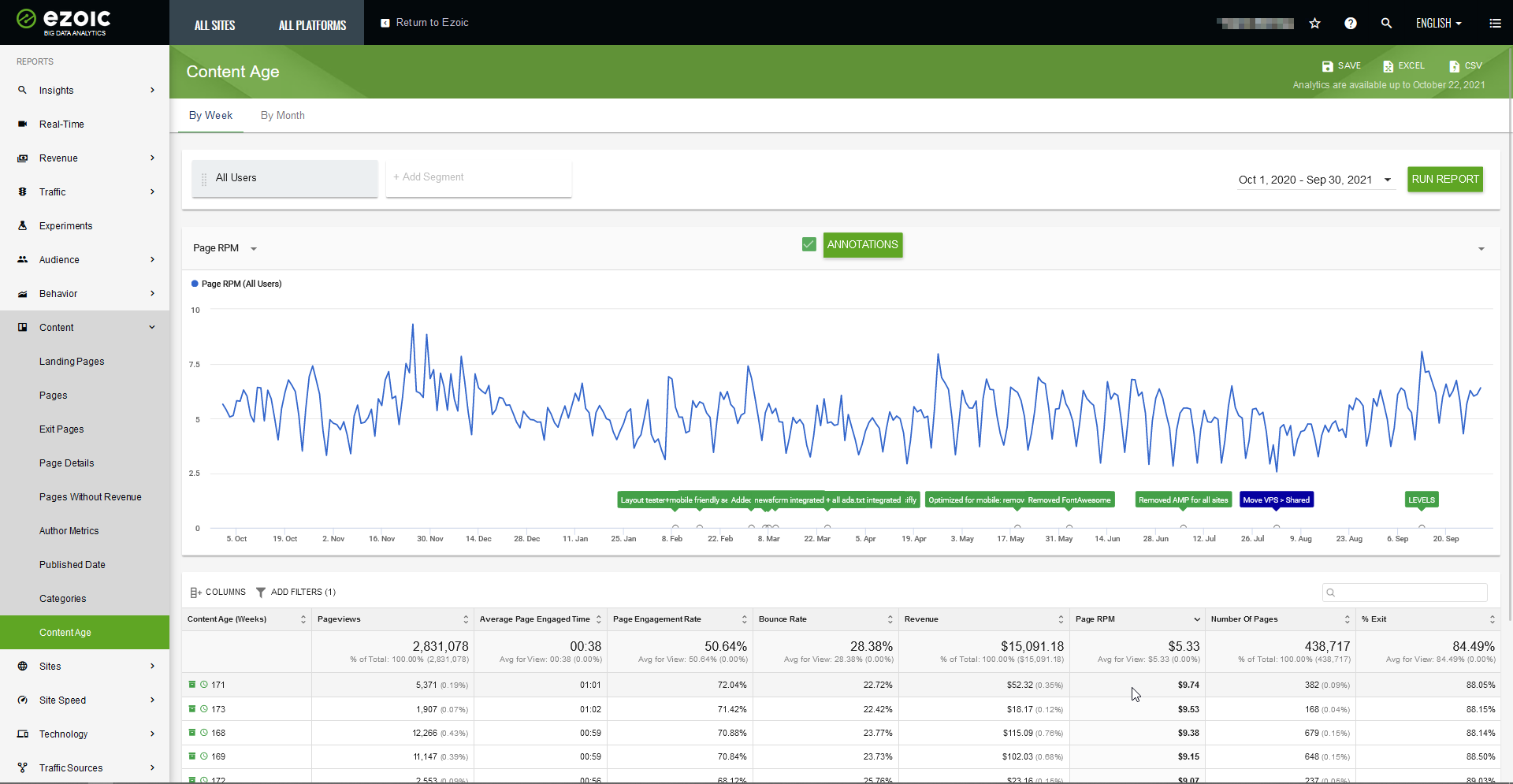Open filters with the ADD FILTERS funnel icon

(x=262, y=592)
